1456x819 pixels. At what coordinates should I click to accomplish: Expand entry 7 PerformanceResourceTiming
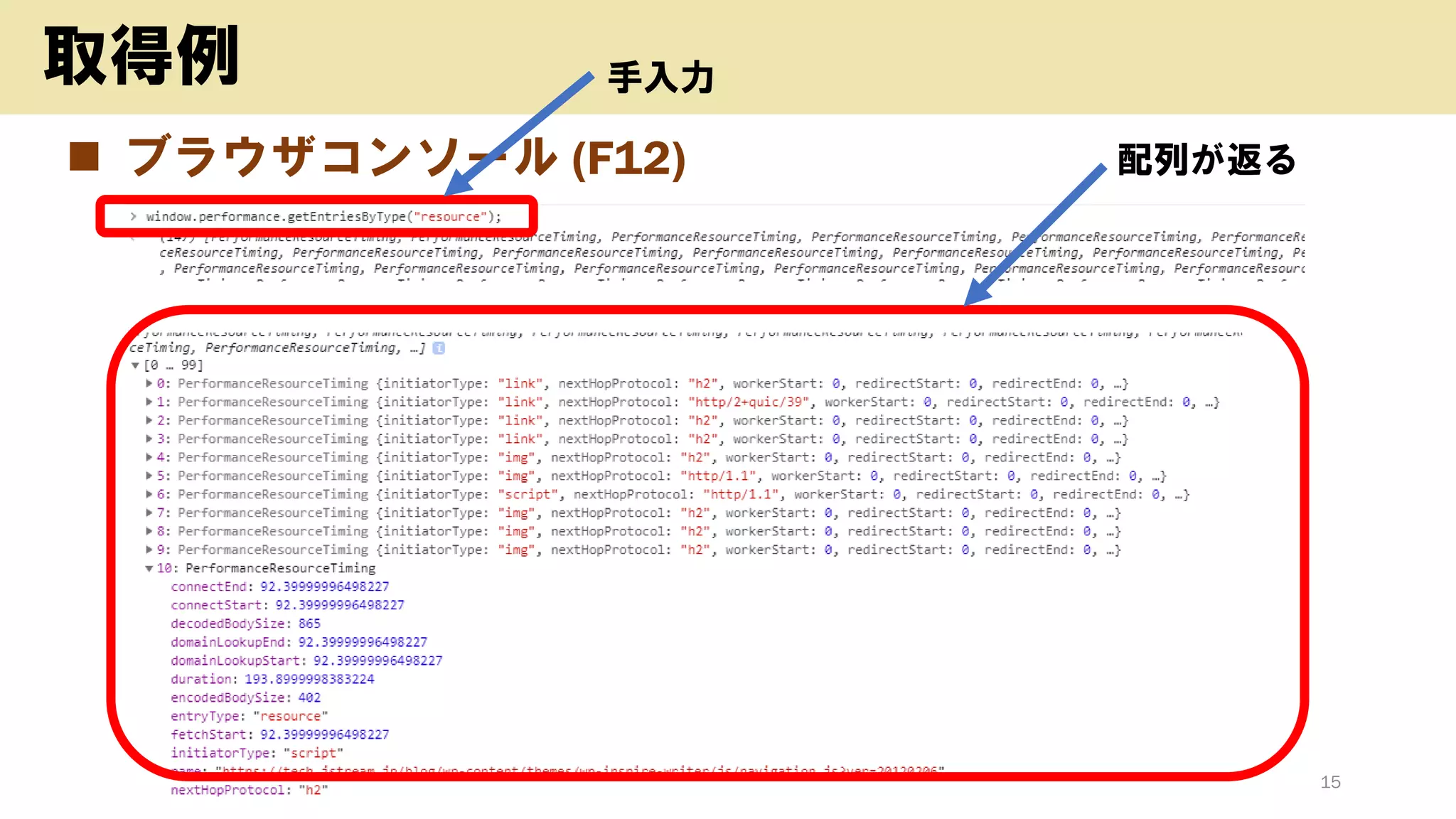click(149, 513)
